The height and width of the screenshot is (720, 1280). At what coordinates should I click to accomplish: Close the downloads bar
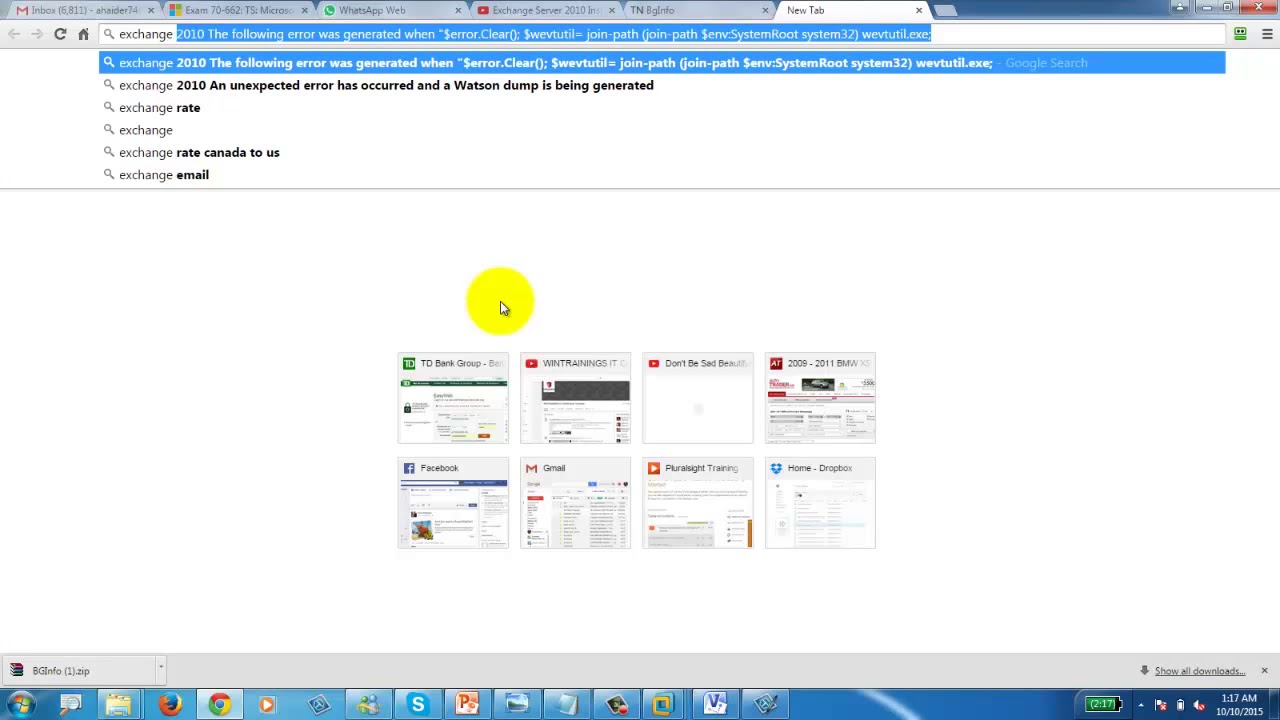pos(1264,670)
